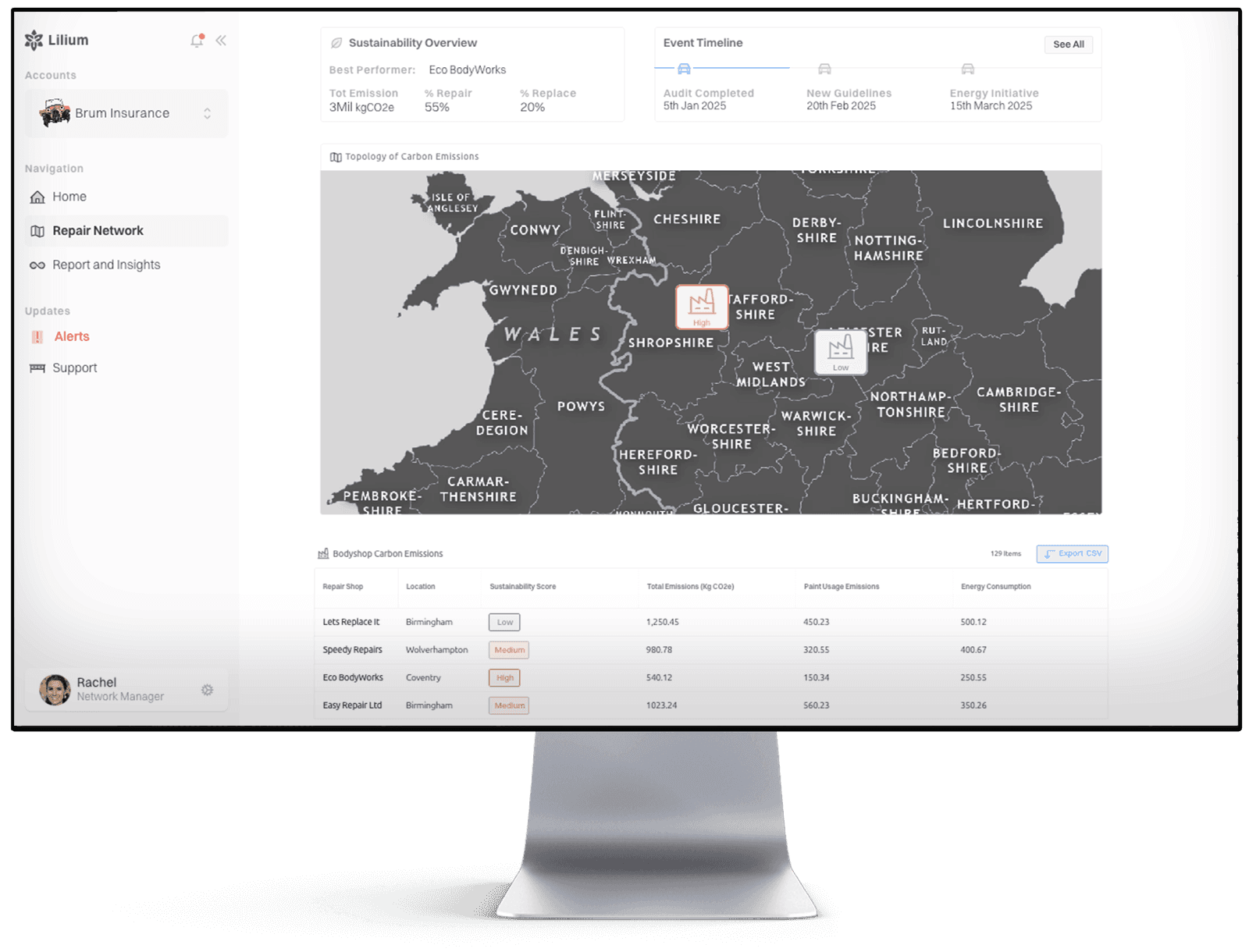1249x952 pixels.
Task: Click the Home house icon
Action: [x=37, y=197]
